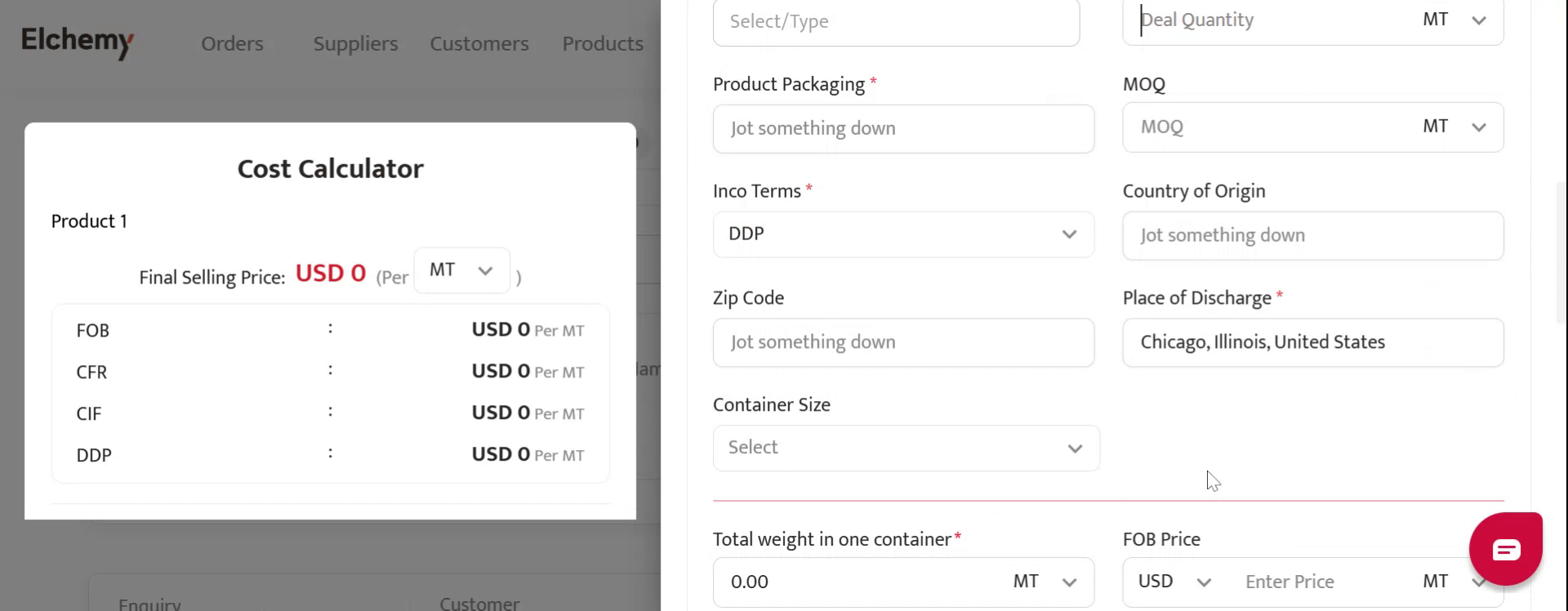Focus the Country of Origin field
Viewport: 1568px width, 611px height.
coord(1312,236)
